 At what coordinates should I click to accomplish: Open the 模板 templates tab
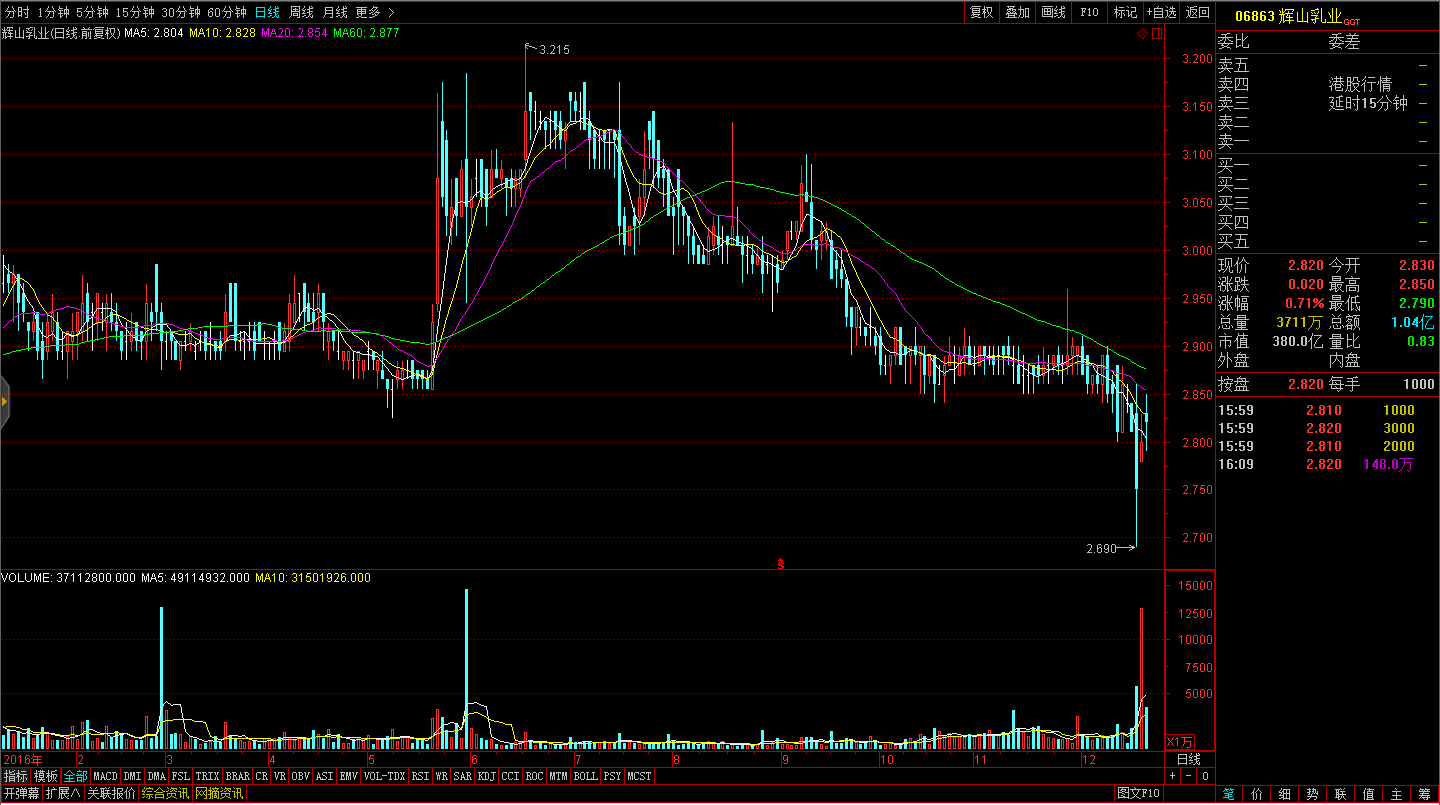[46, 776]
